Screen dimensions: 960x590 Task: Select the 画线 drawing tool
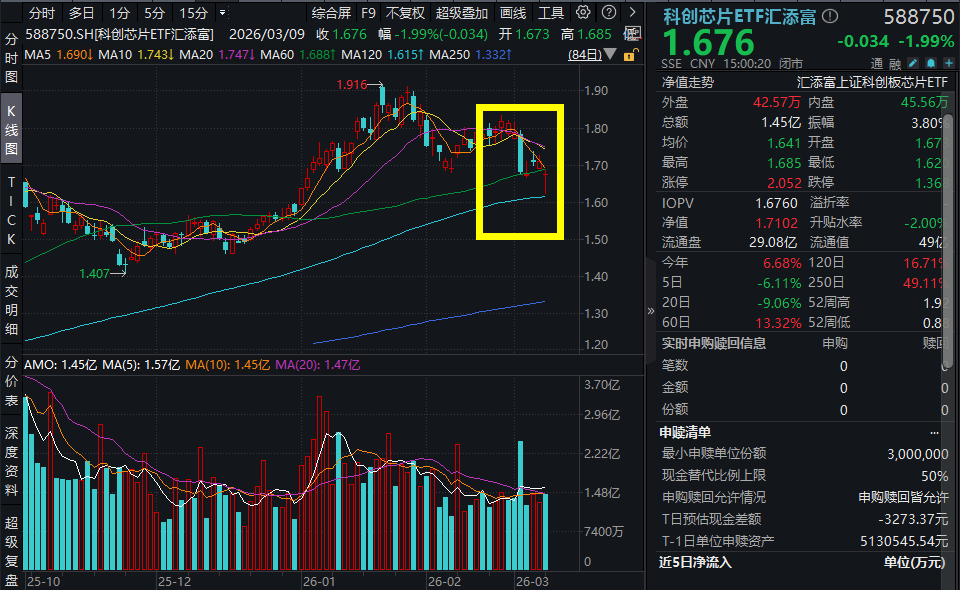pos(511,12)
